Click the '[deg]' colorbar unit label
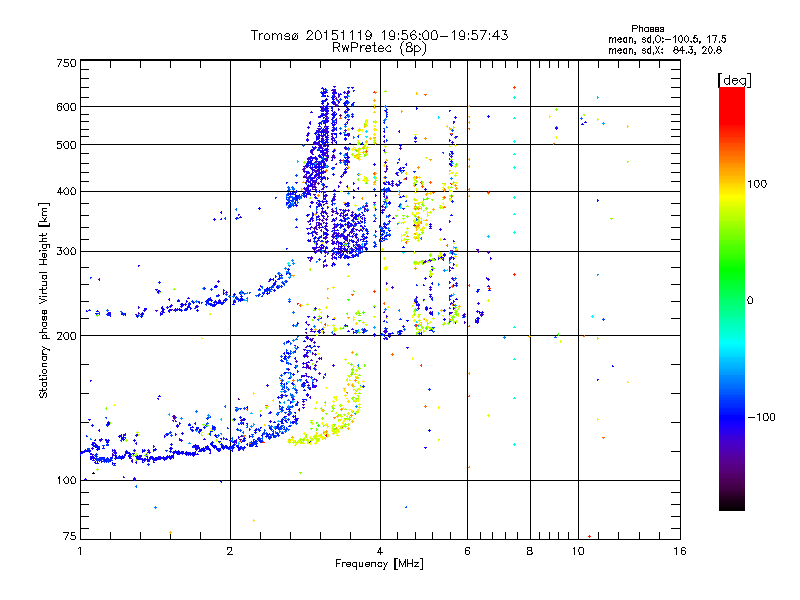The width and height of the screenshot is (800, 600). 734,80
